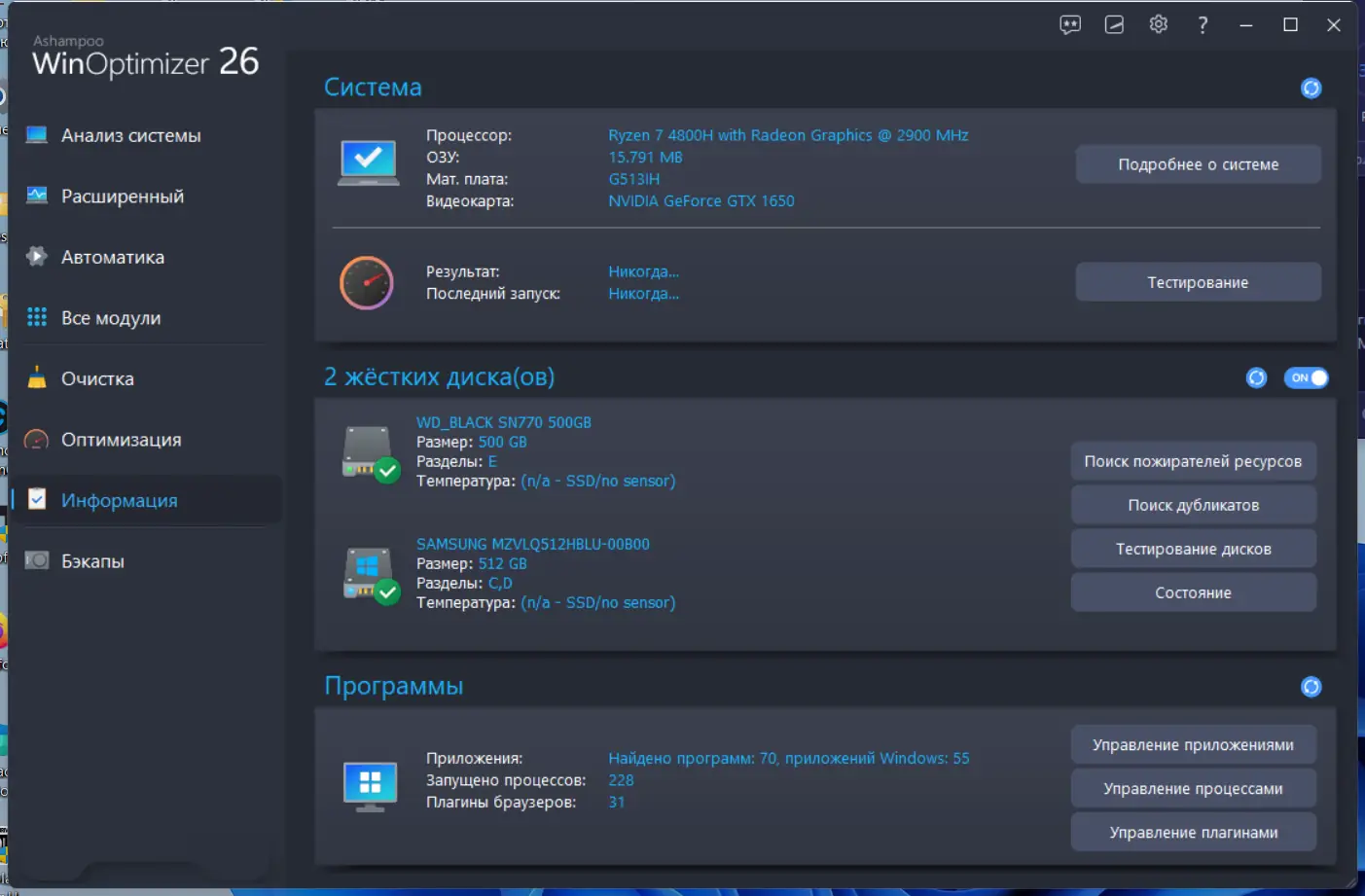Screen dimensions: 1365x896
Task: Open help via the question mark icon
Action: 1203,25
